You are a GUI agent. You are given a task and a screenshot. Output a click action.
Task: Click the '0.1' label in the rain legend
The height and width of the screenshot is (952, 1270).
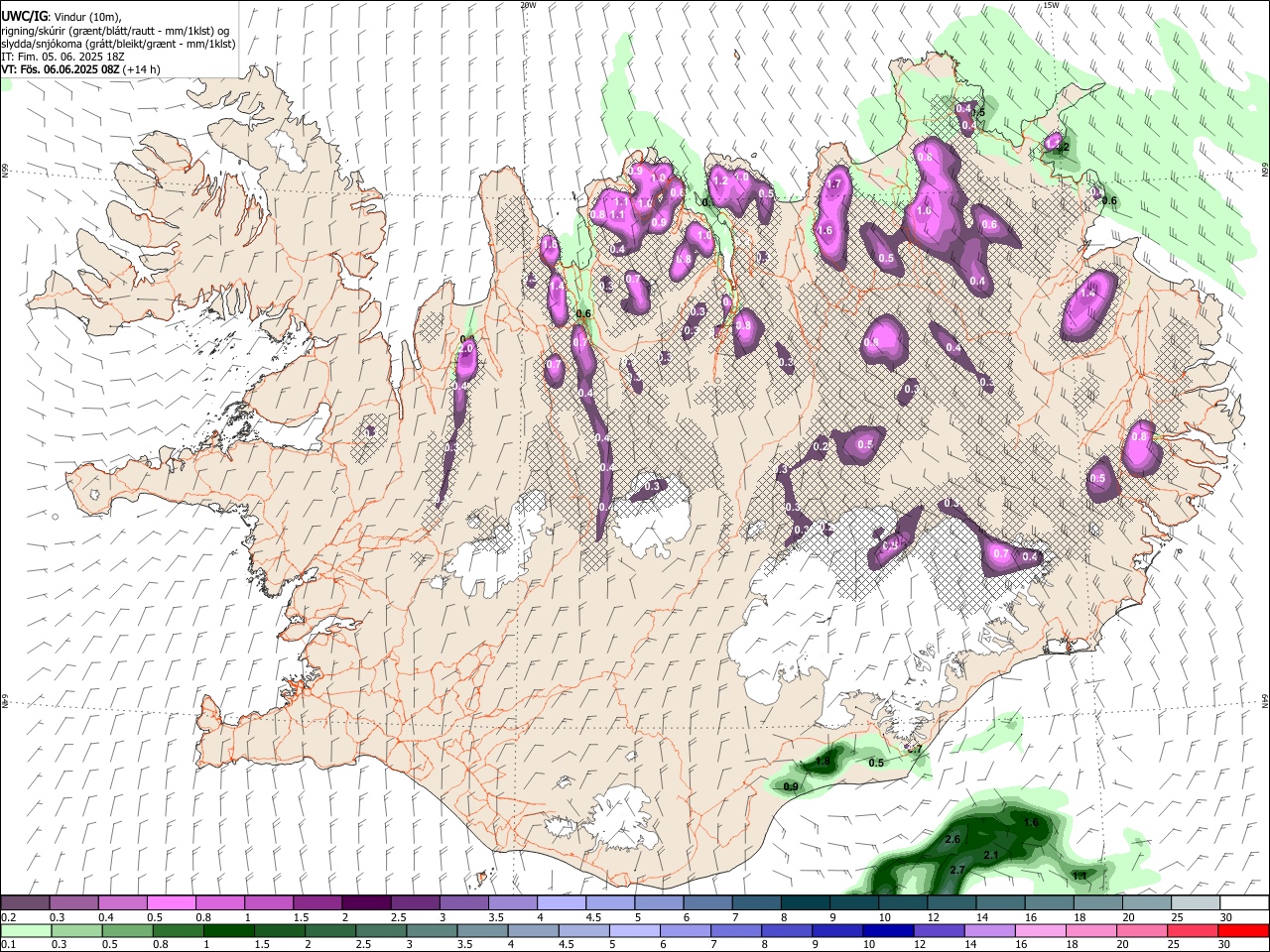10,944
